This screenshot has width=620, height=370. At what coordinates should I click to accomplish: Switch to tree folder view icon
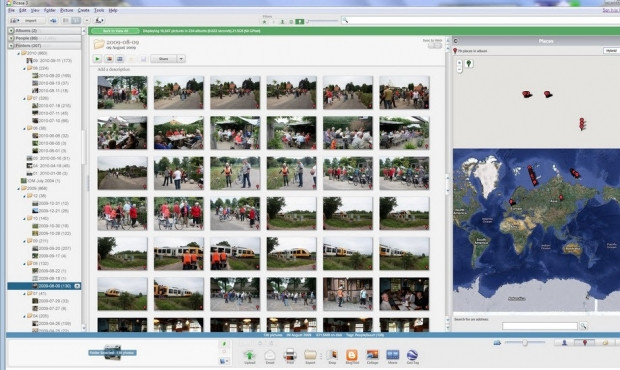76,21
